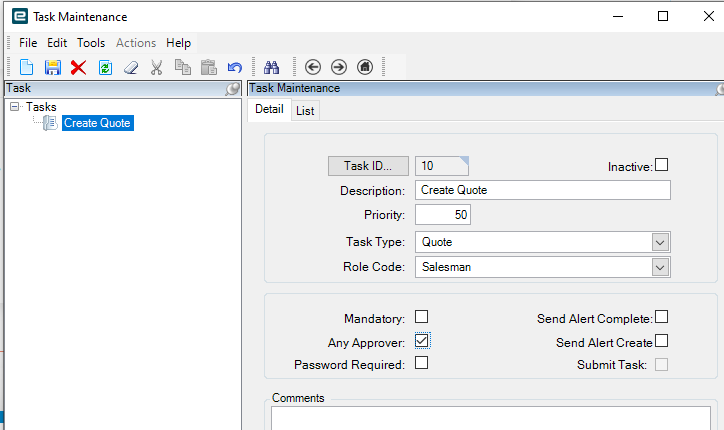Click the New document toolbar icon
Screen dimensions: 724x430
pos(26,67)
